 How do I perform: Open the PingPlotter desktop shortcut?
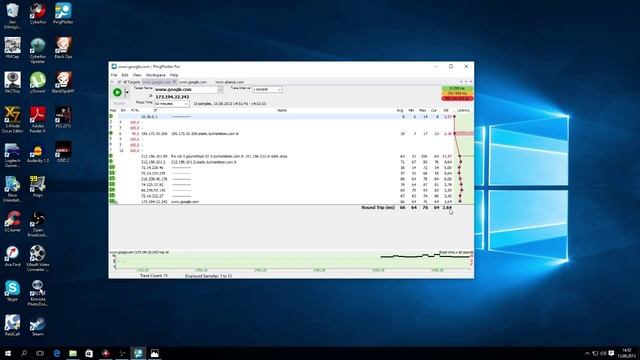click(x=63, y=13)
